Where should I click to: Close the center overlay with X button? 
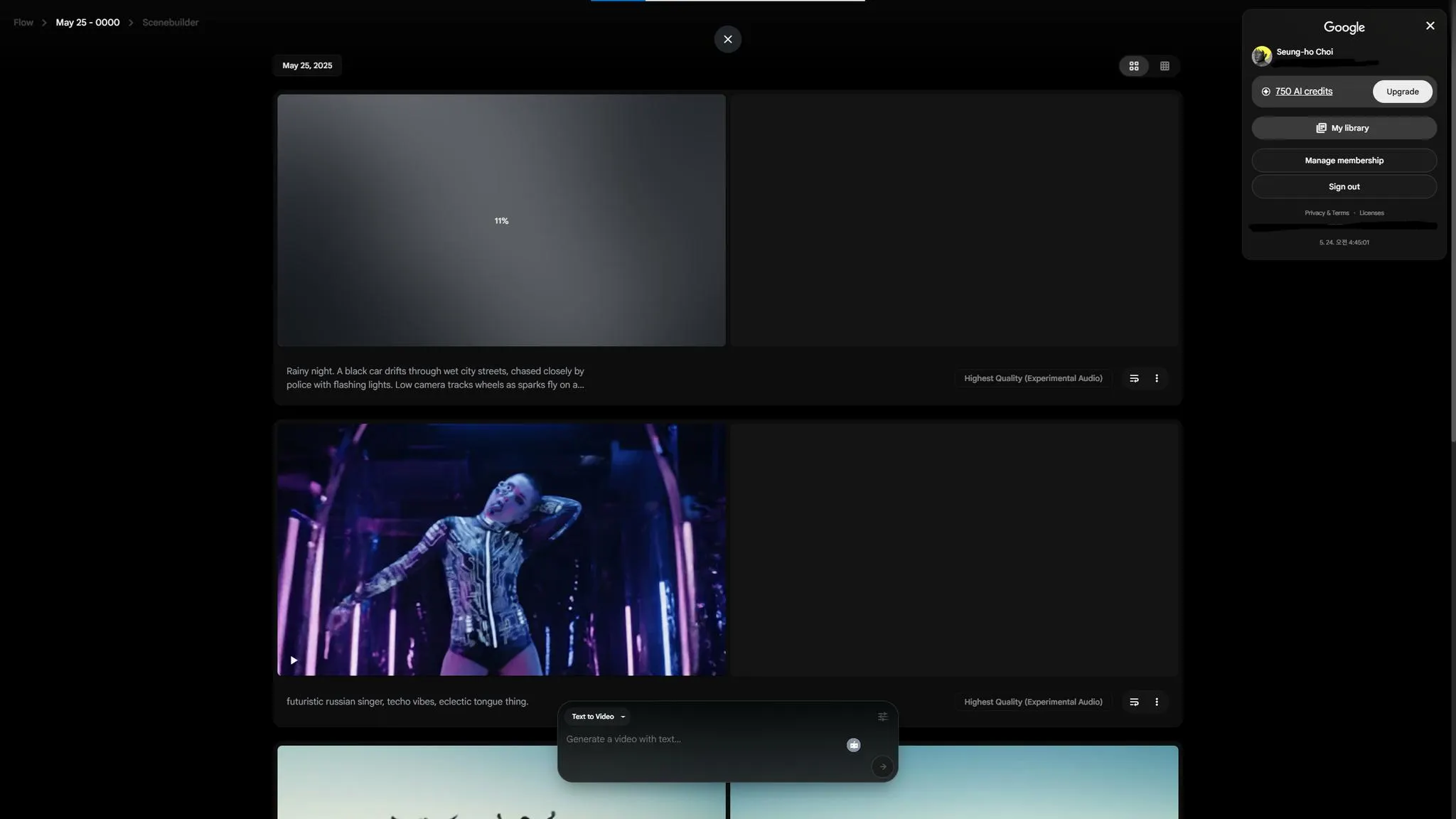[x=727, y=39]
